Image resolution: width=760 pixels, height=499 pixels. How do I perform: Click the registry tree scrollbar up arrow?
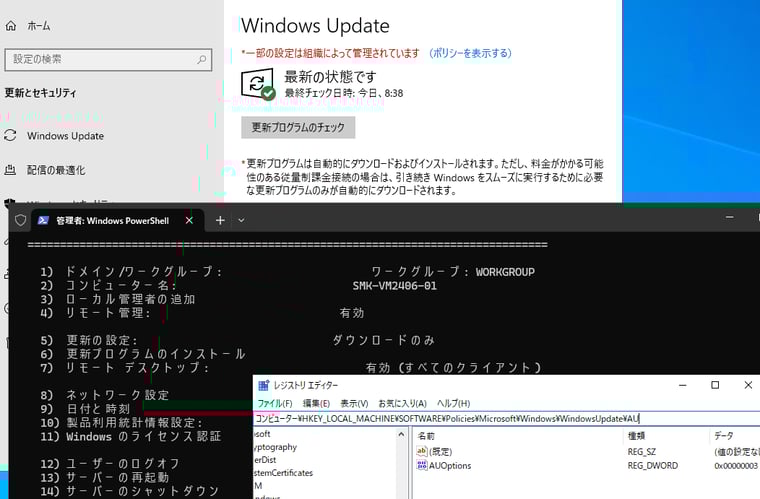point(401,435)
